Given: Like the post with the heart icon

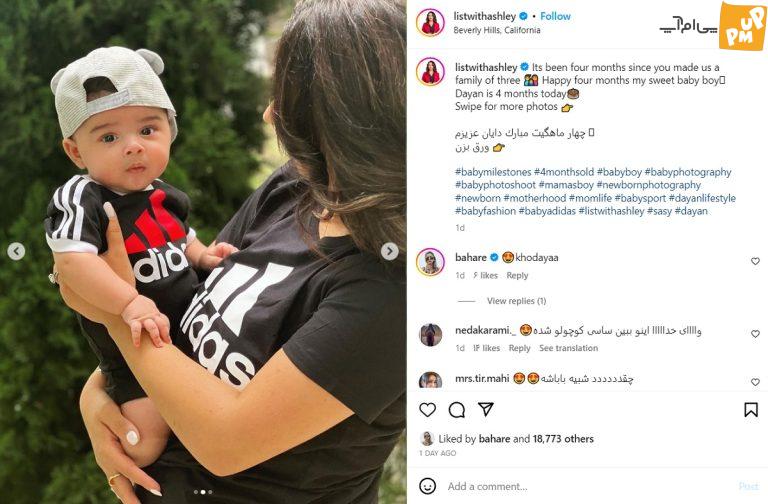Looking at the screenshot, I should point(428,409).
